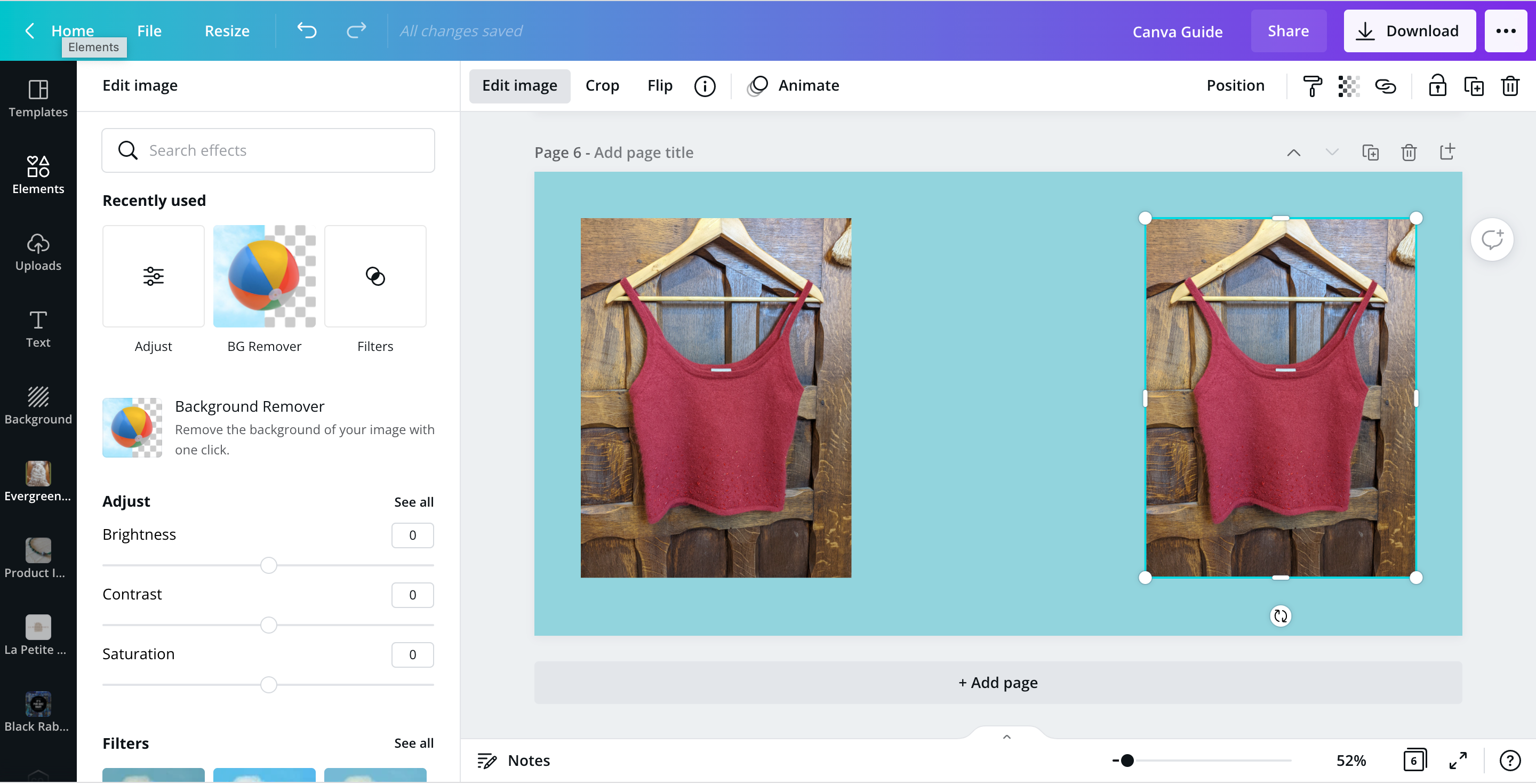Click the add comment bubble icon
This screenshot has width=1536, height=784.
1492,239
